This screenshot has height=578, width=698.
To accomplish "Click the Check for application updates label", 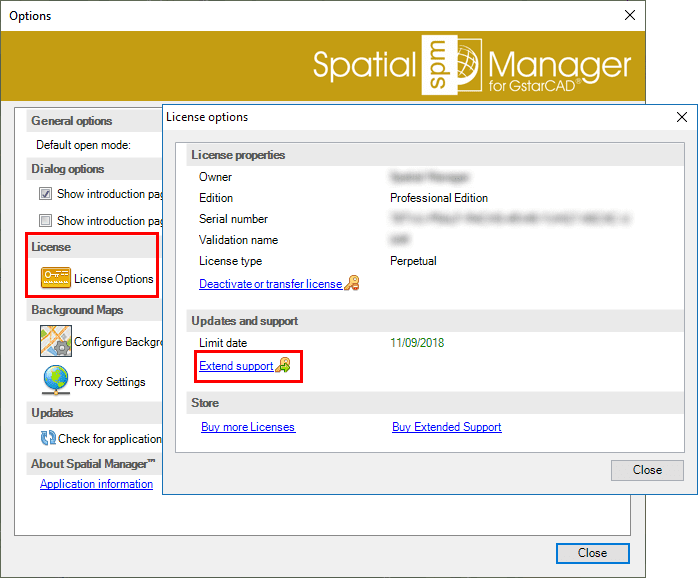I will pyautogui.click(x=110, y=439).
